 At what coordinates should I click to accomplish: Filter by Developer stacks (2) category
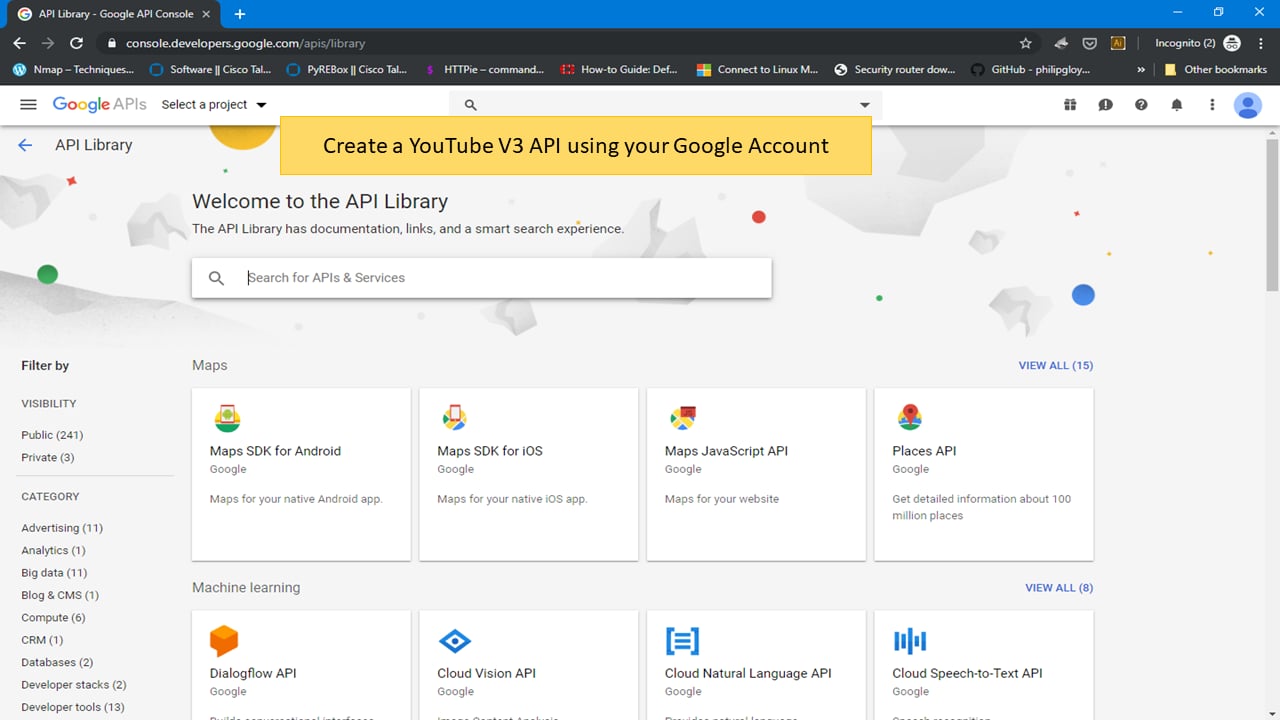pos(74,685)
